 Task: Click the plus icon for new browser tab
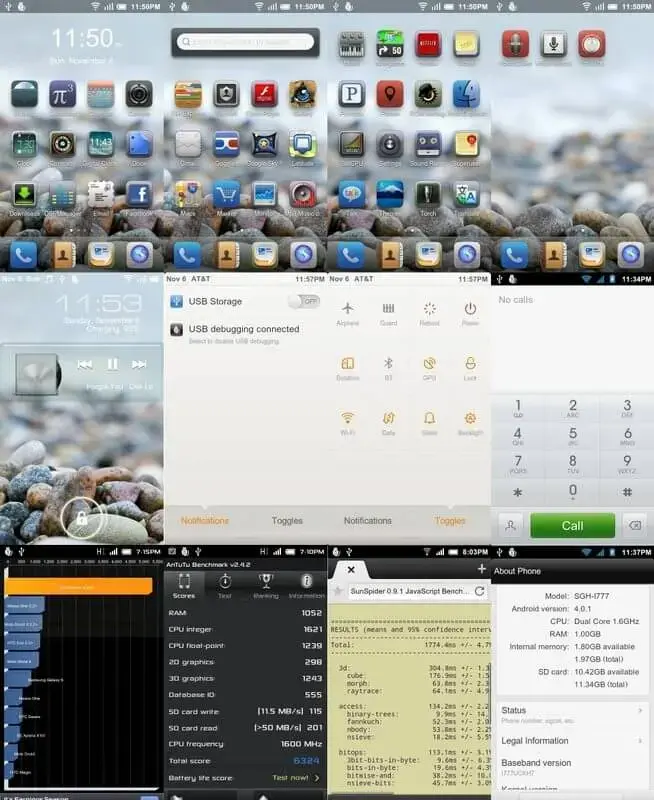482,568
